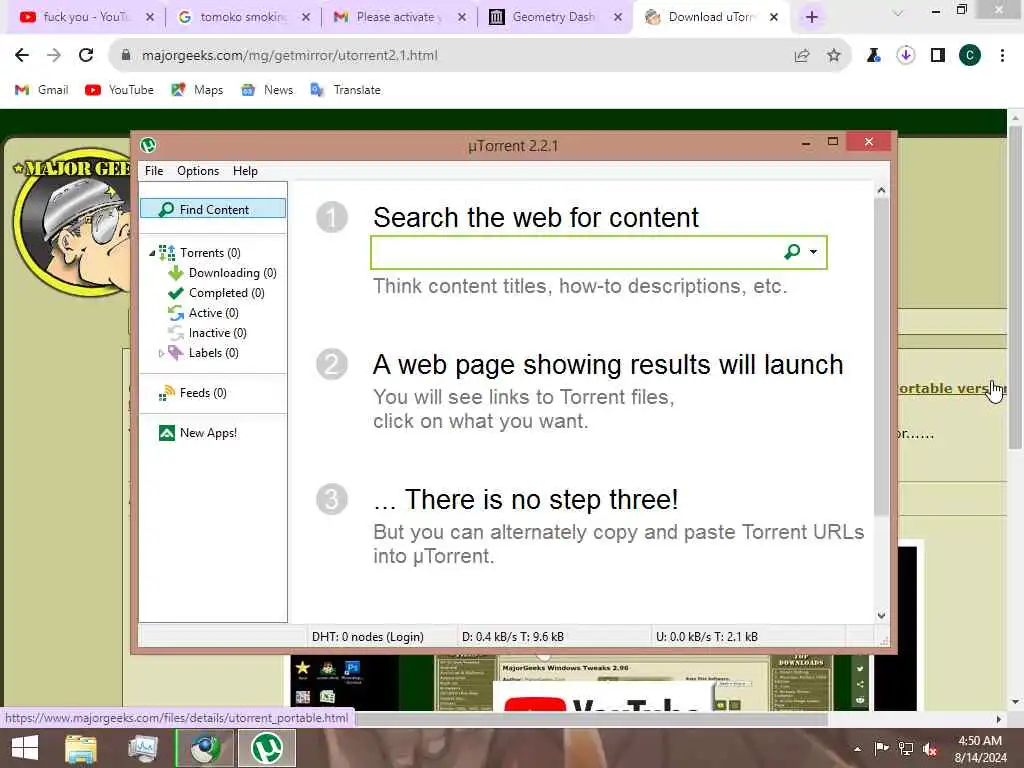Image resolution: width=1024 pixels, height=768 pixels.
Task: Open Maps bookmark
Action: pyautogui.click(x=197, y=90)
